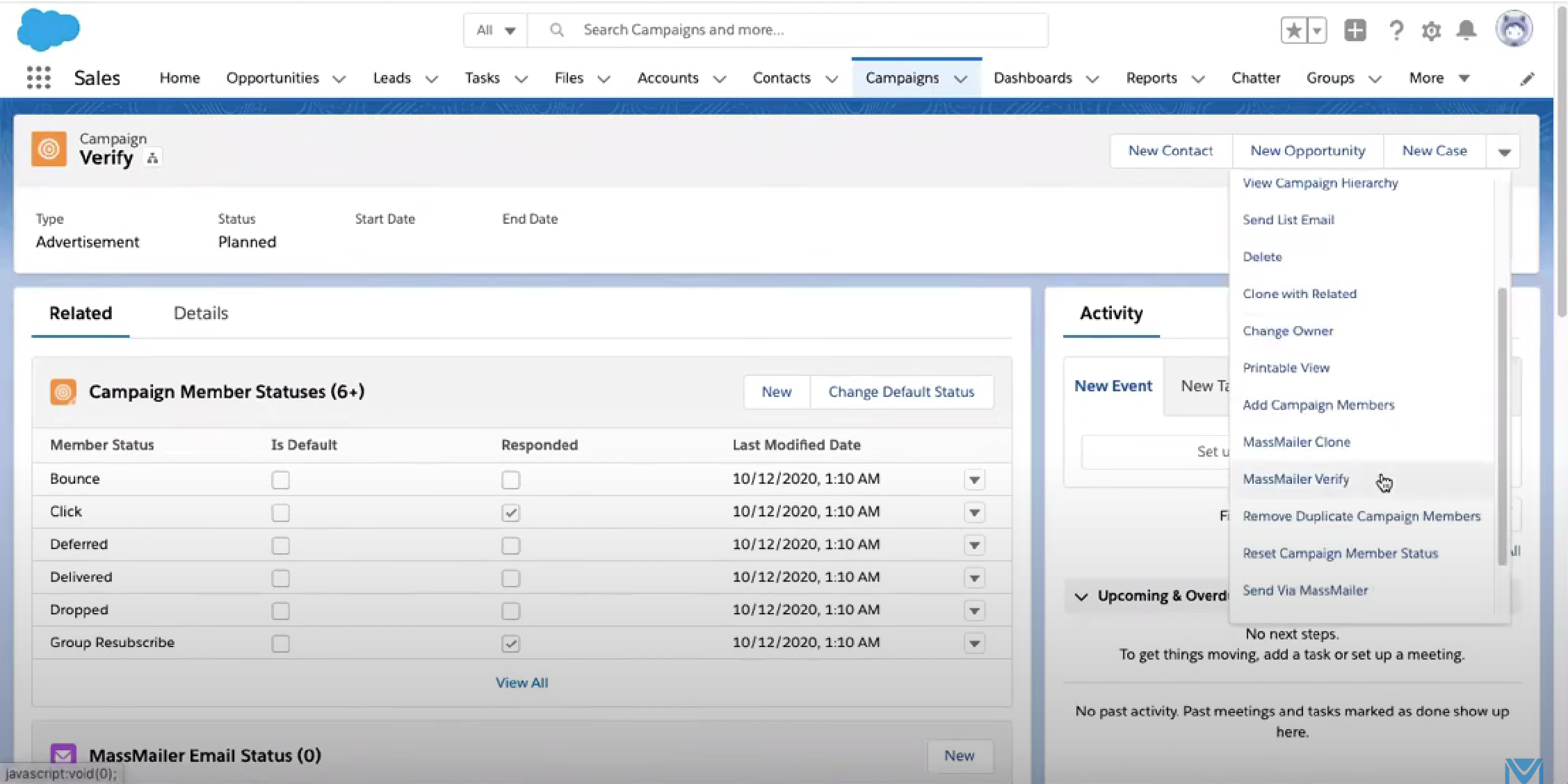The image size is (1568, 784).
Task: Choose Send Via MassMailer menu item
Action: pos(1304,590)
